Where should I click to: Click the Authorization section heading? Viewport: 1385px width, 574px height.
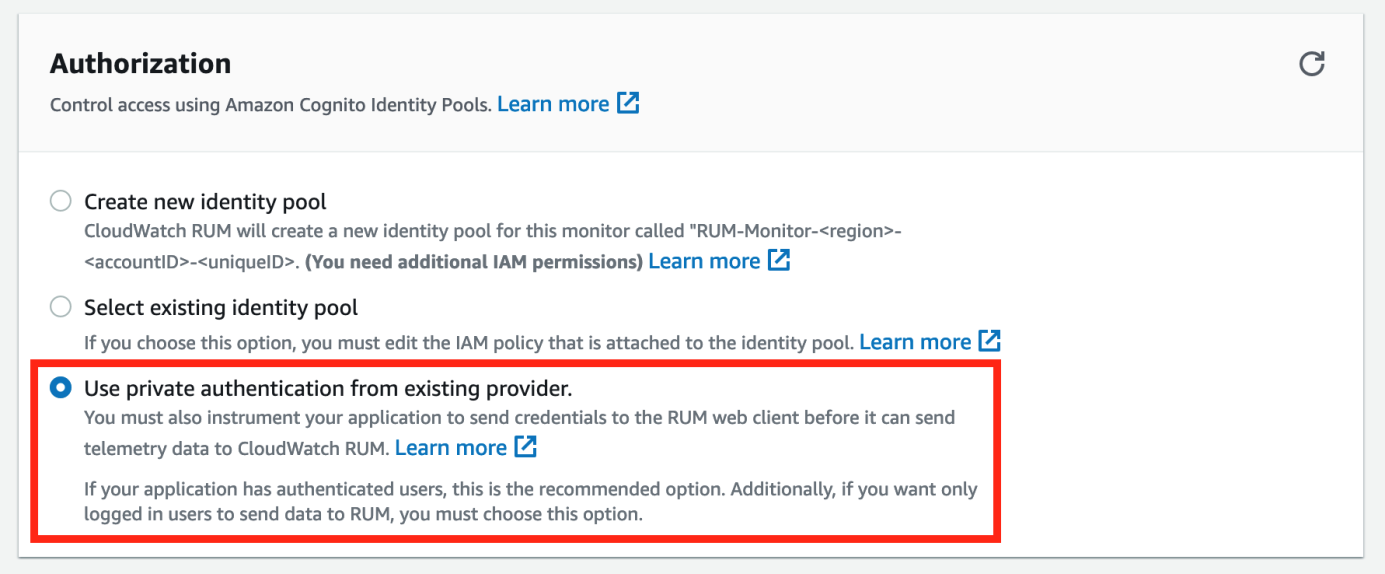(141, 64)
